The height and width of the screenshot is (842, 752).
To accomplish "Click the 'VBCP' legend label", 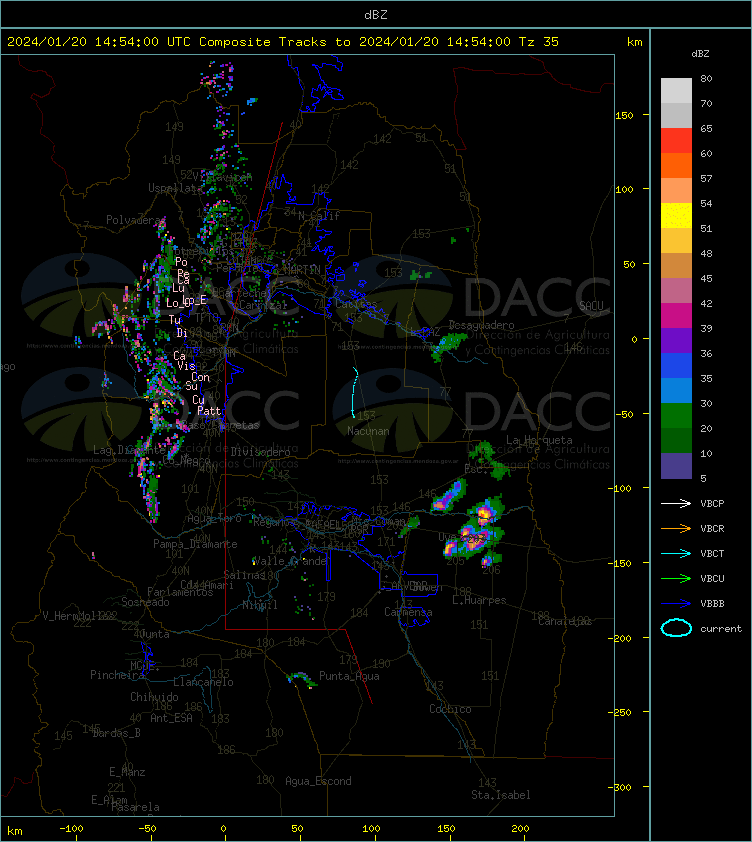I will click(x=712, y=504).
